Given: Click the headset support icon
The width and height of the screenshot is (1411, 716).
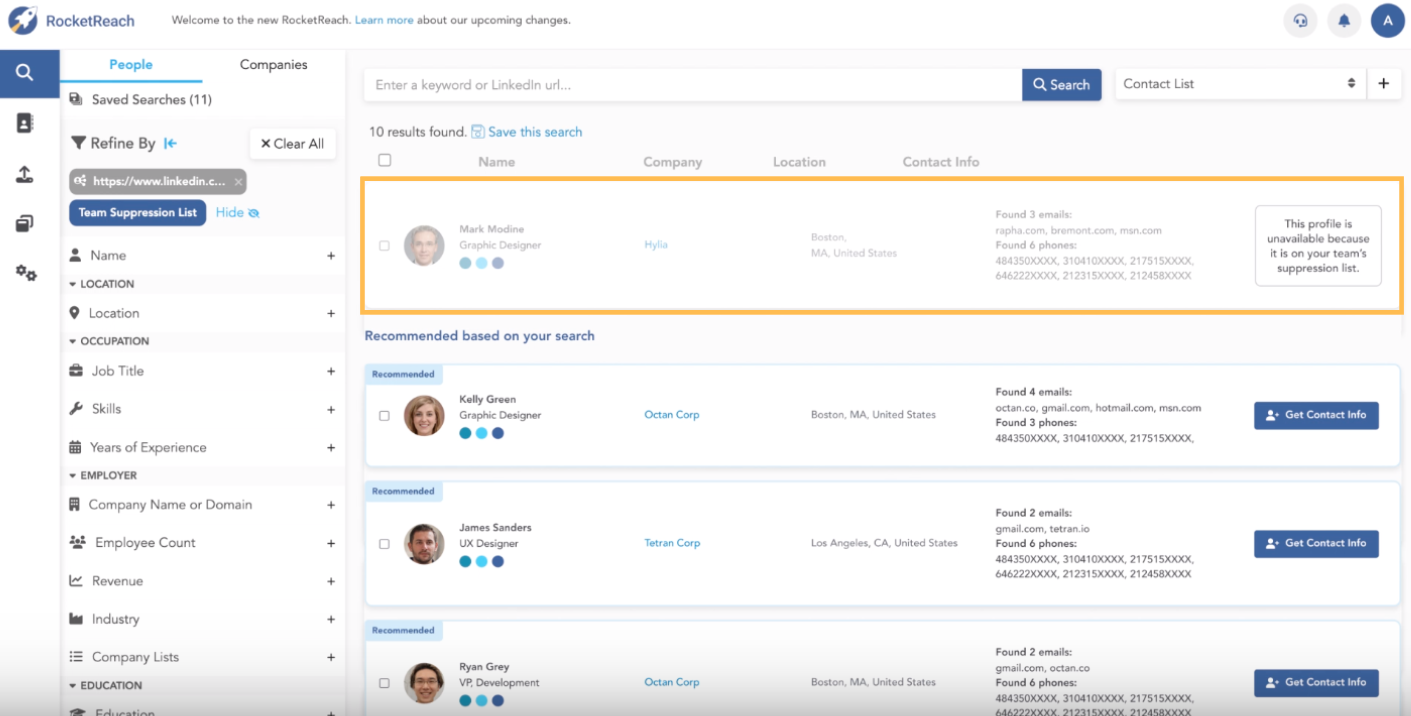Looking at the screenshot, I should tap(1300, 20).
